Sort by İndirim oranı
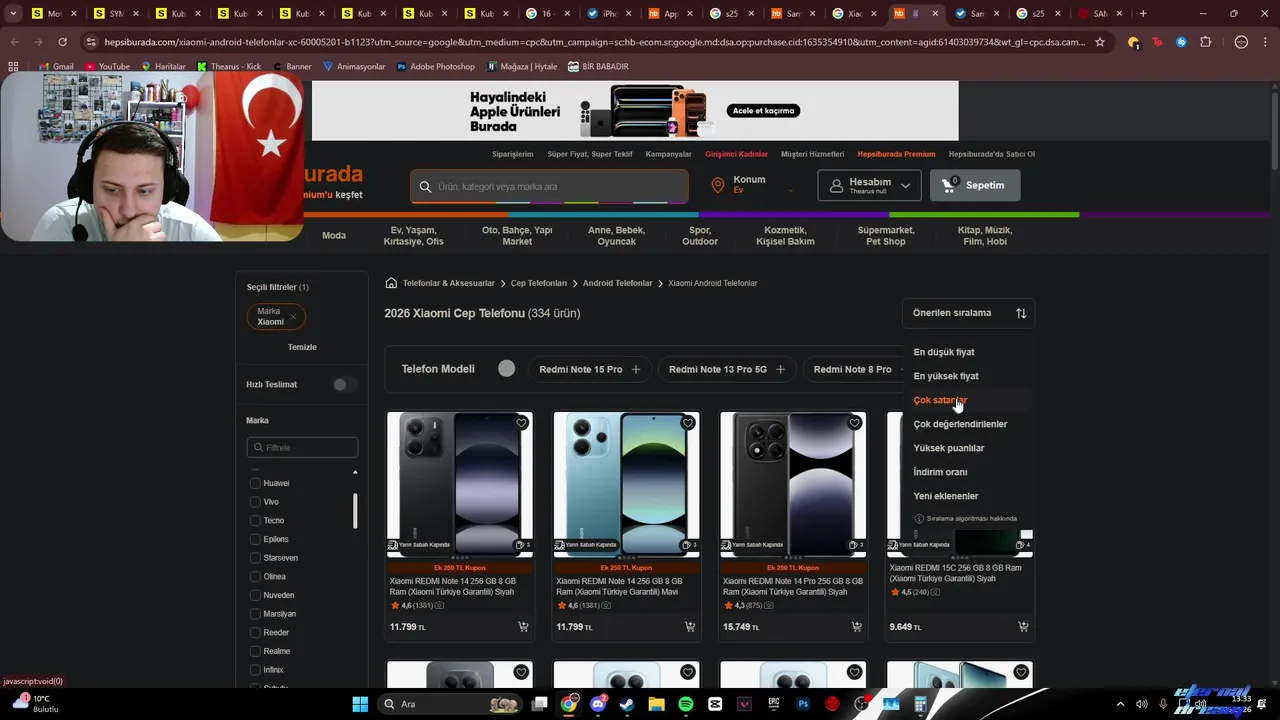 [x=940, y=472]
